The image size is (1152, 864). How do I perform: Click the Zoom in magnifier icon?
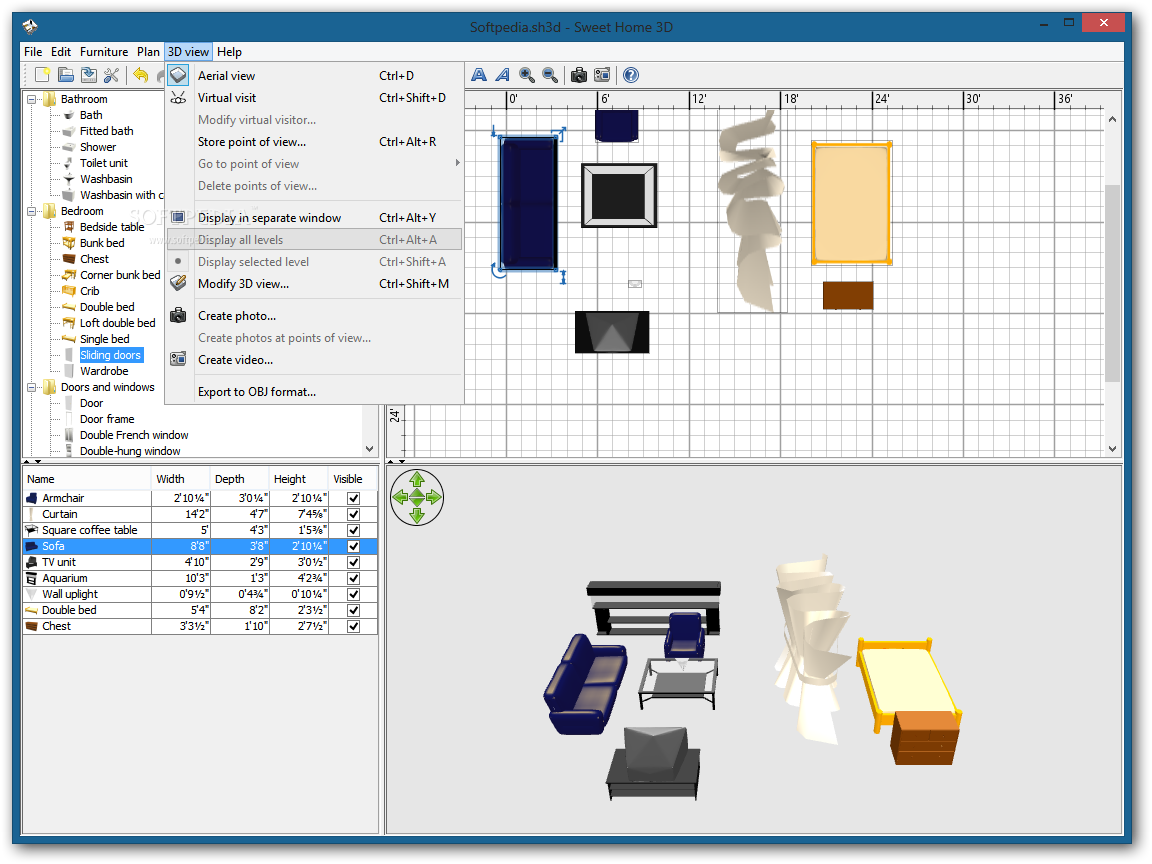point(527,75)
